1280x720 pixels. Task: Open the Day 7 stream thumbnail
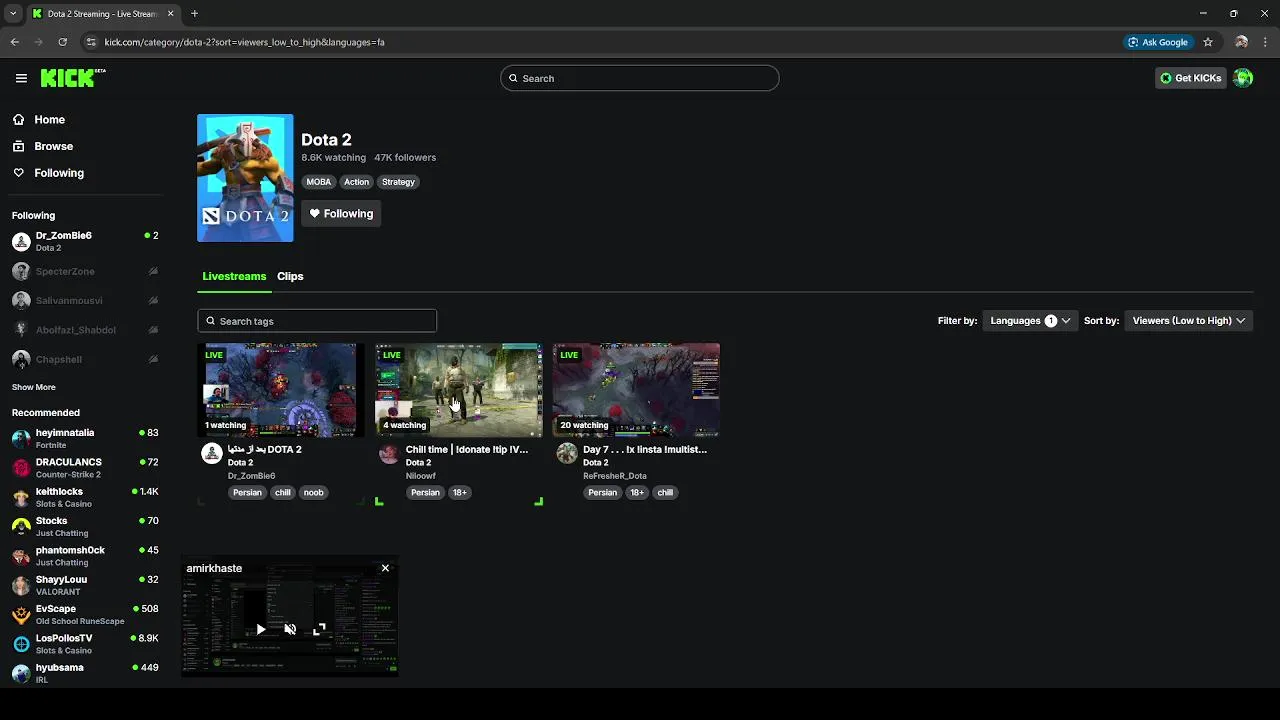(x=636, y=390)
